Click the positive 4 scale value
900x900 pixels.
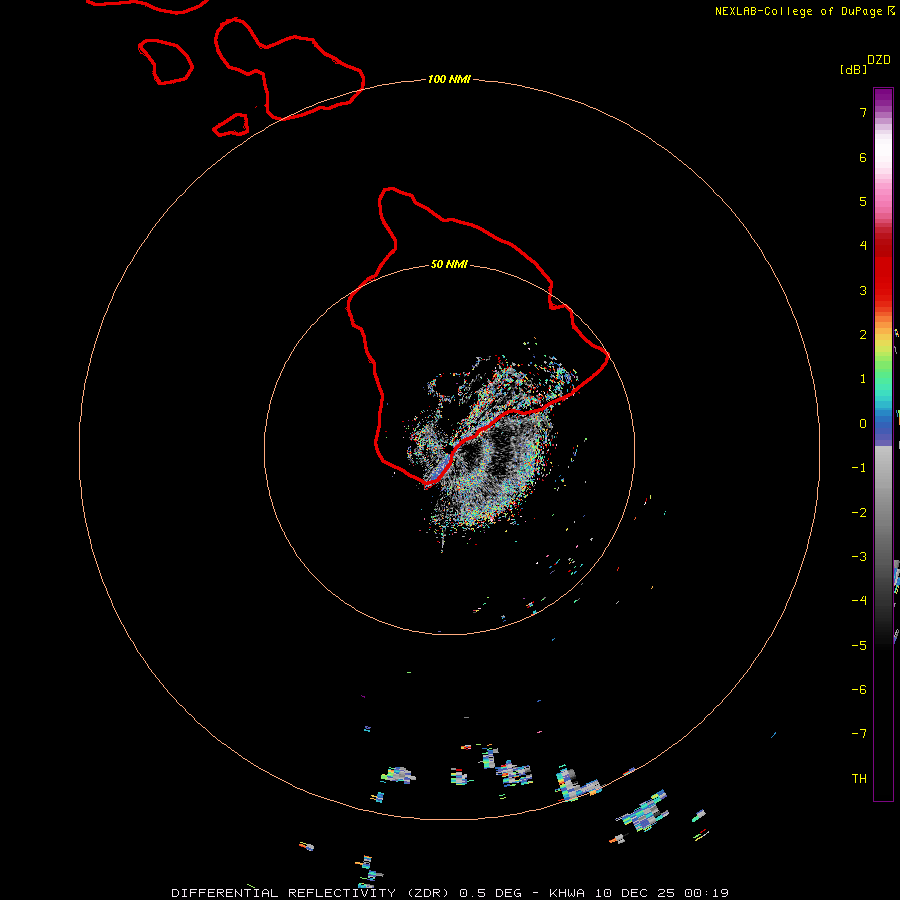pos(863,246)
